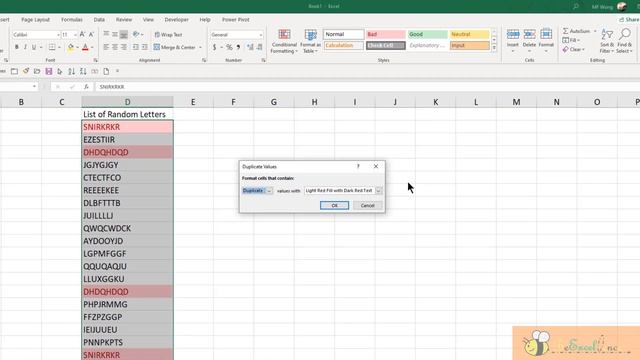The width and height of the screenshot is (640, 360).
Task: Click AutoSum sigma icon
Action: 566,31
